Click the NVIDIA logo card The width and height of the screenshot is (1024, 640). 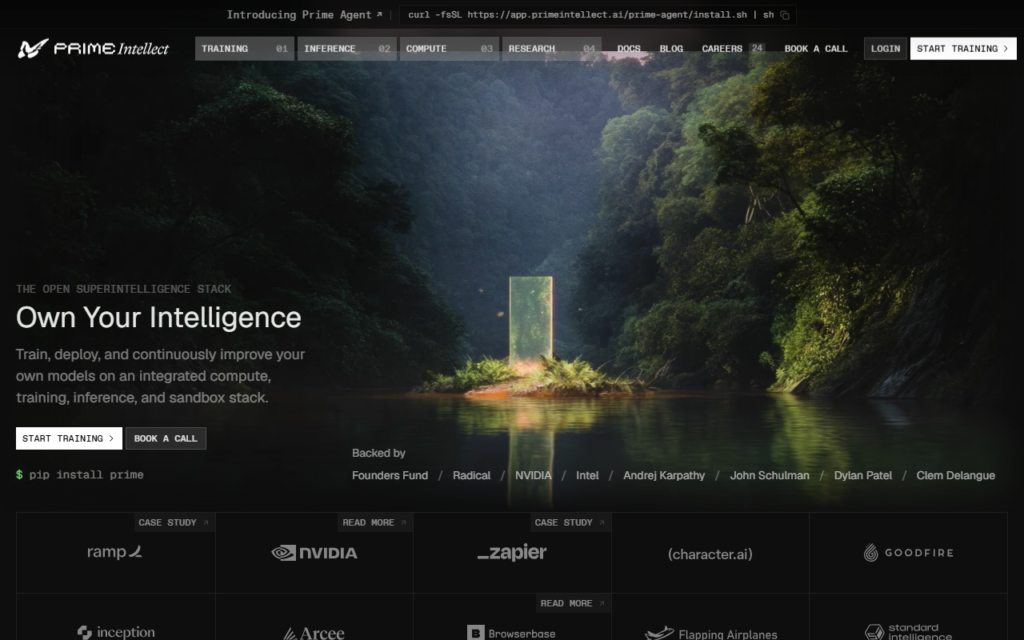pyautogui.click(x=314, y=552)
